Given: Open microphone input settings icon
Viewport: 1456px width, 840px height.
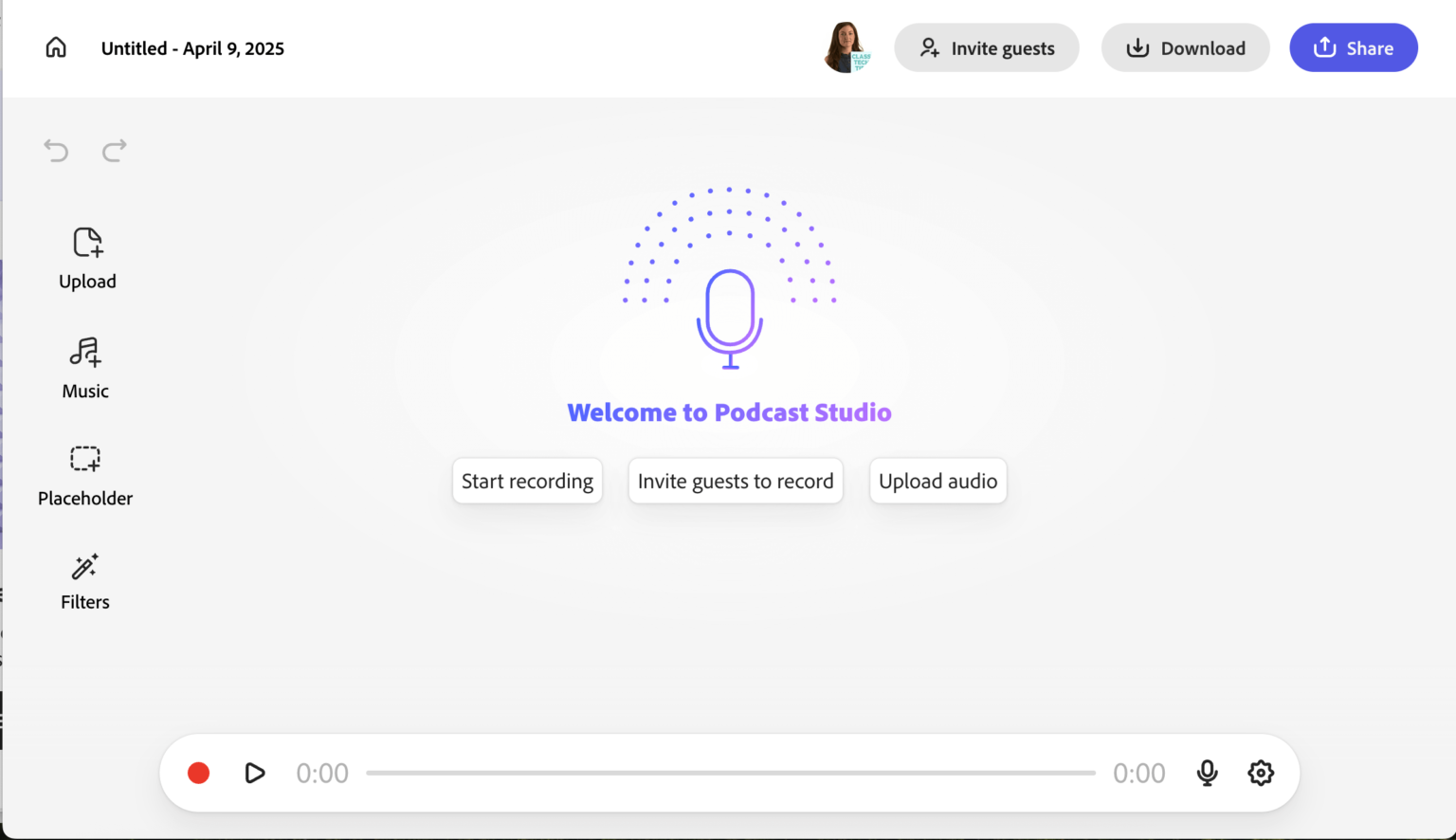Looking at the screenshot, I should [x=1207, y=773].
